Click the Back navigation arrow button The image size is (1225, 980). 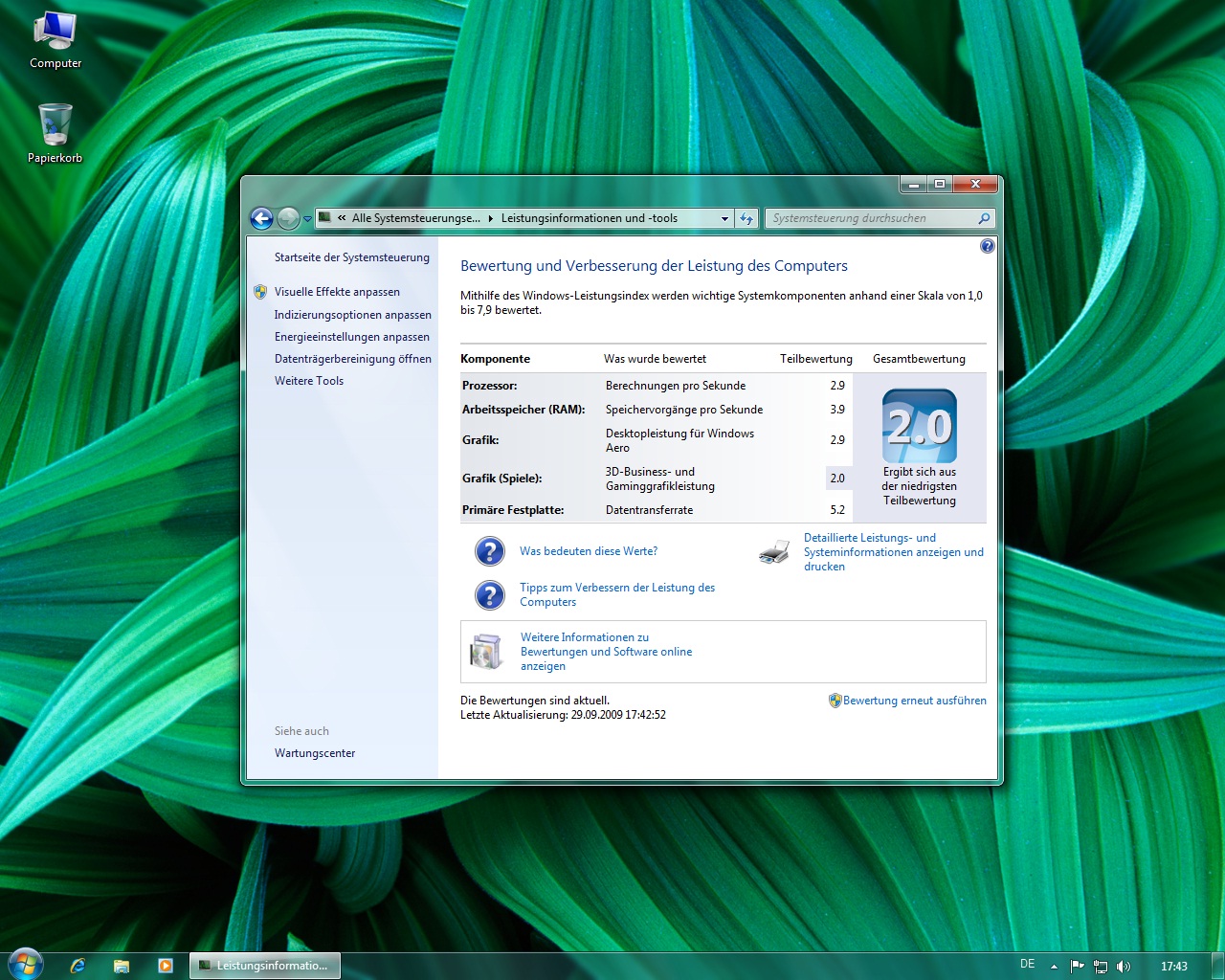pyautogui.click(x=261, y=218)
